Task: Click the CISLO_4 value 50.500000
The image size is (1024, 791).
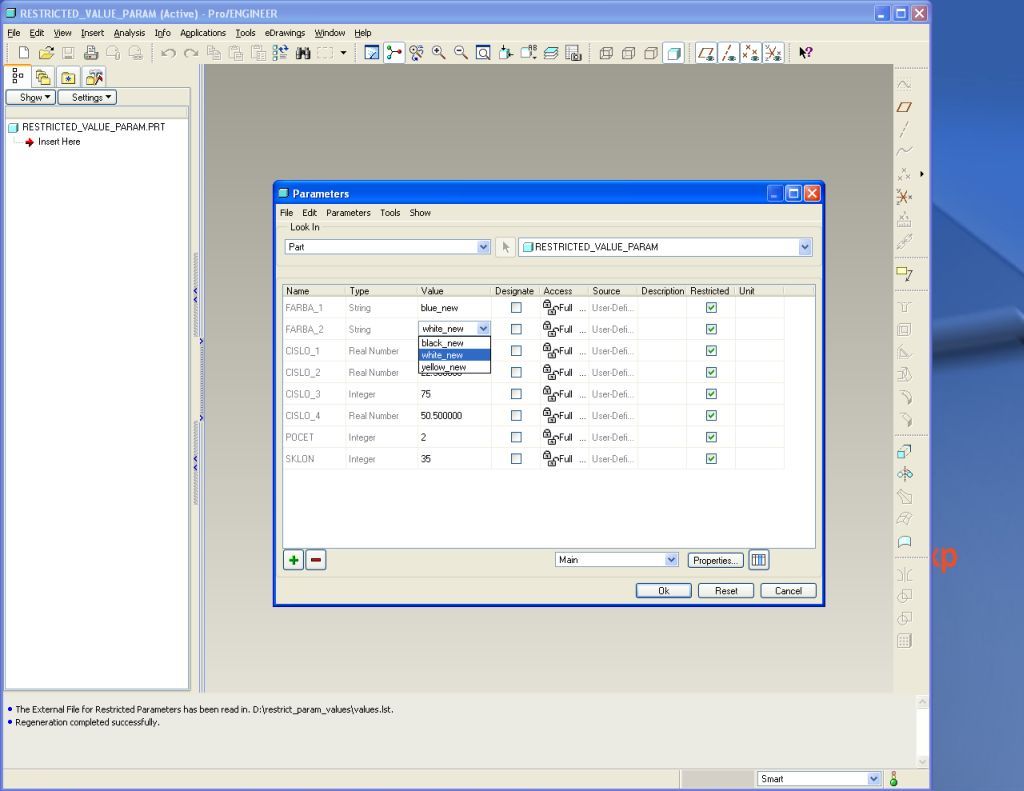Action: [441, 415]
